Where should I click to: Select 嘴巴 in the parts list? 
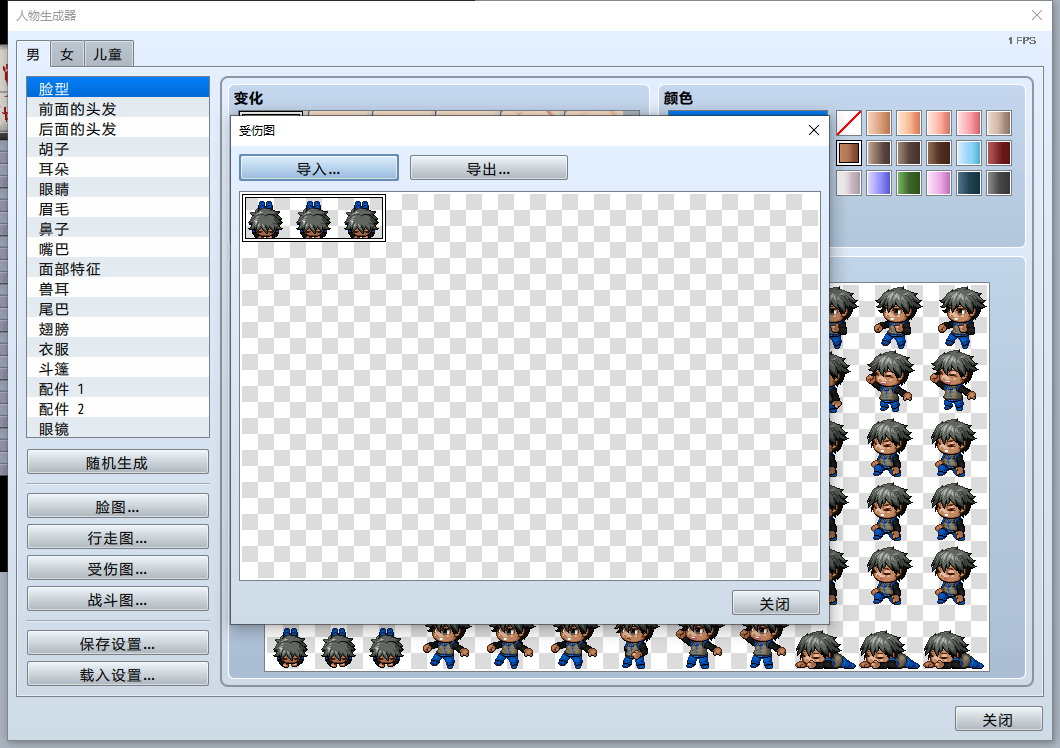click(118, 248)
